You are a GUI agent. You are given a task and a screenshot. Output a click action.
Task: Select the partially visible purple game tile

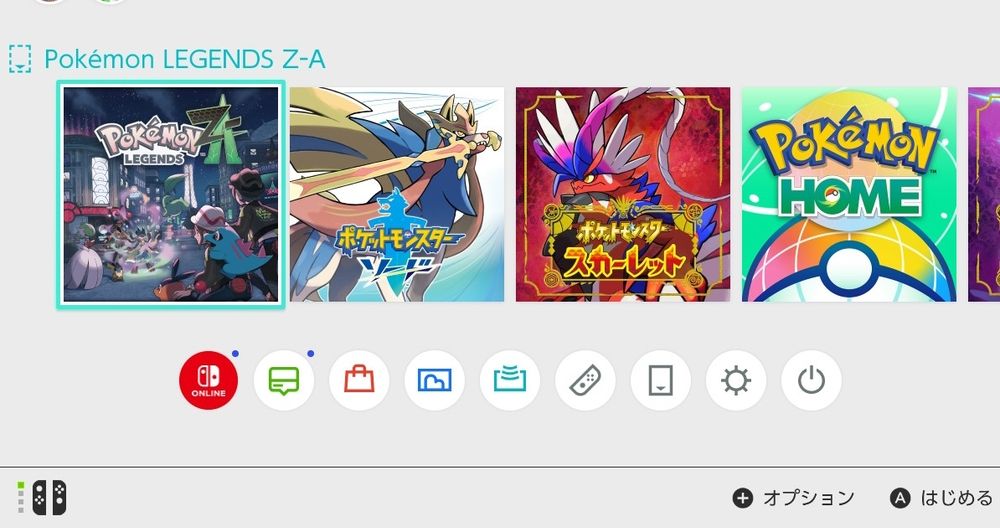pyautogui.click(x=984, y=194)
